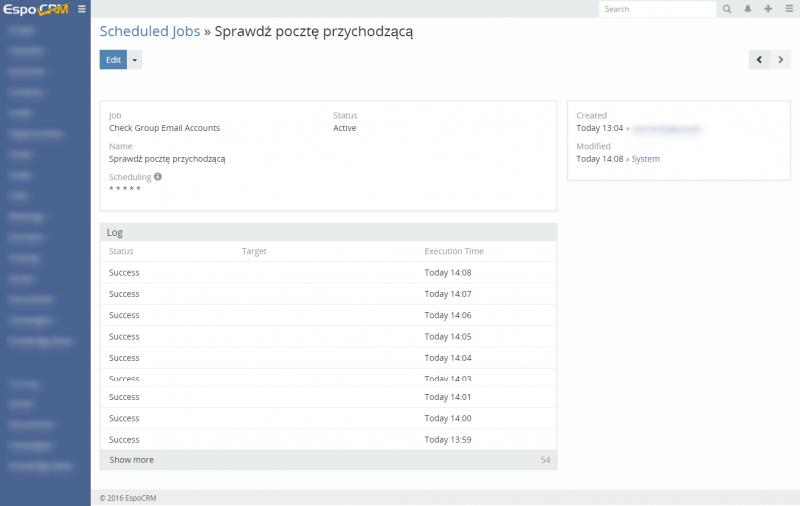Expand the dropdown next to Edit
Image resolution: width=800 pixels, height=506 pixels.
(x=135, y=60)
